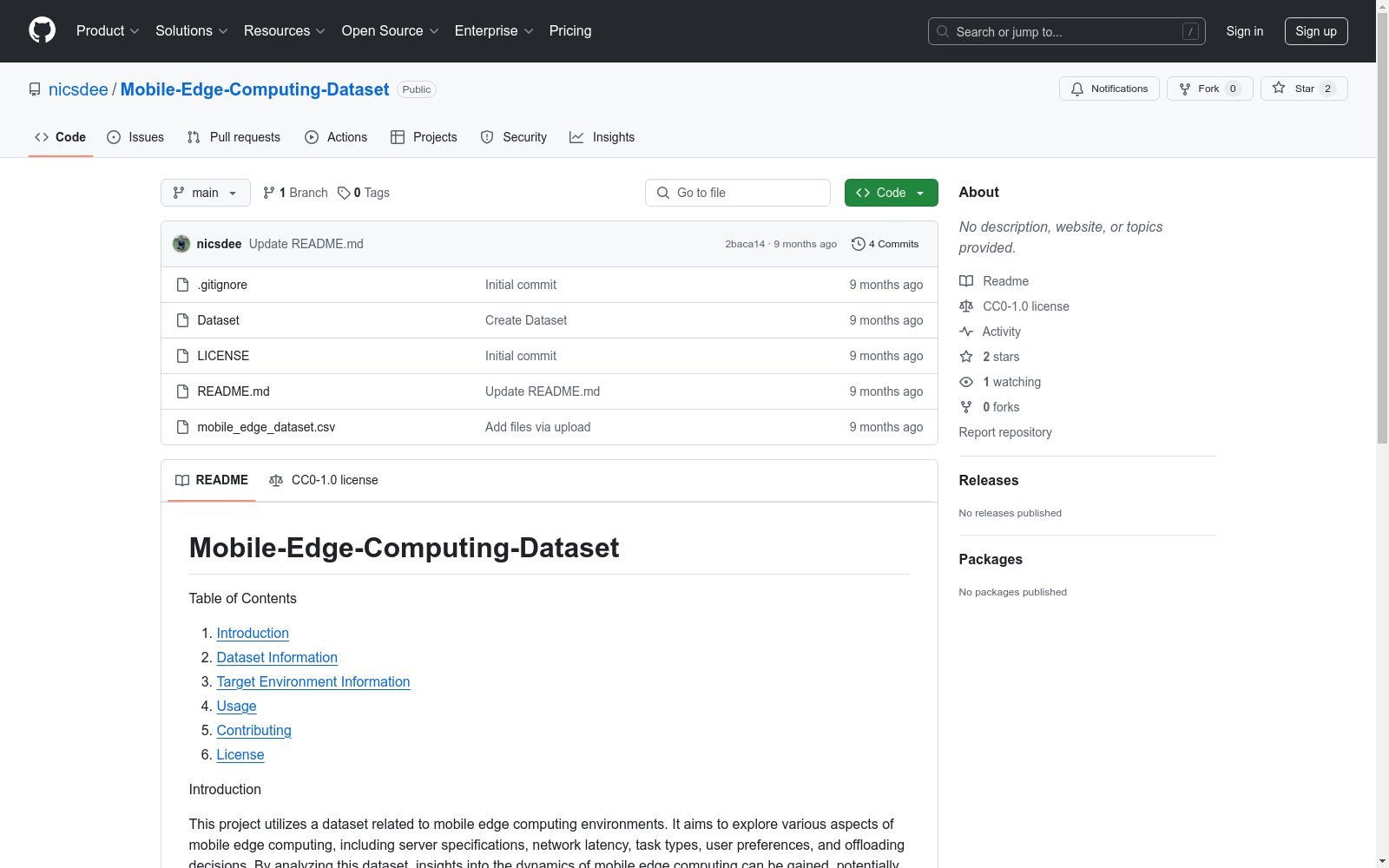1389x868 pixels.
Task: Open the Pull requests tab
Action: [x=234, y=137]
